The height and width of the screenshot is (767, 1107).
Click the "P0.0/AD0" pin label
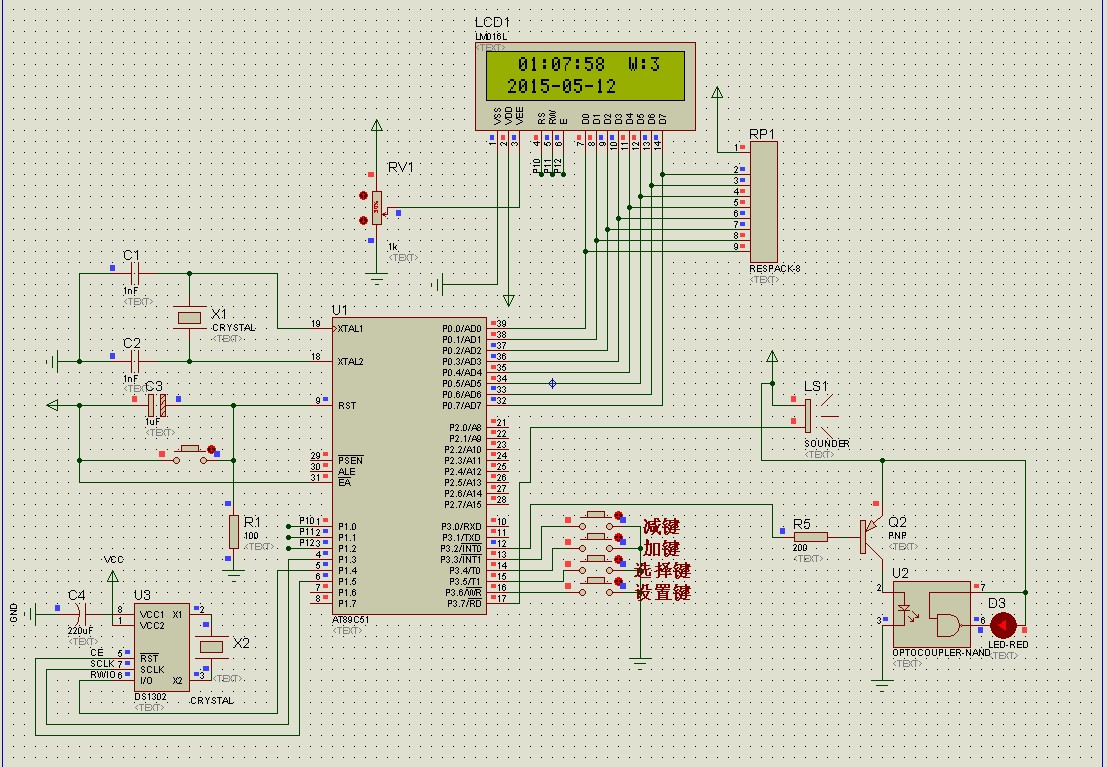pos(462,329)
